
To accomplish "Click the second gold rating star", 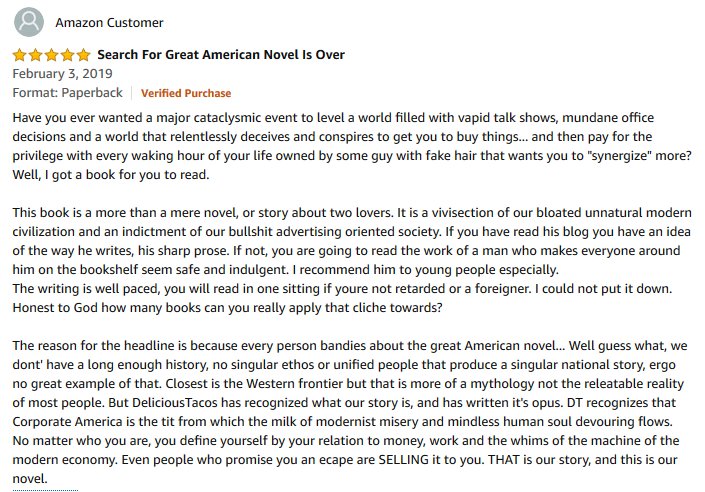I will pyautogui.click(x=36, y=55).
